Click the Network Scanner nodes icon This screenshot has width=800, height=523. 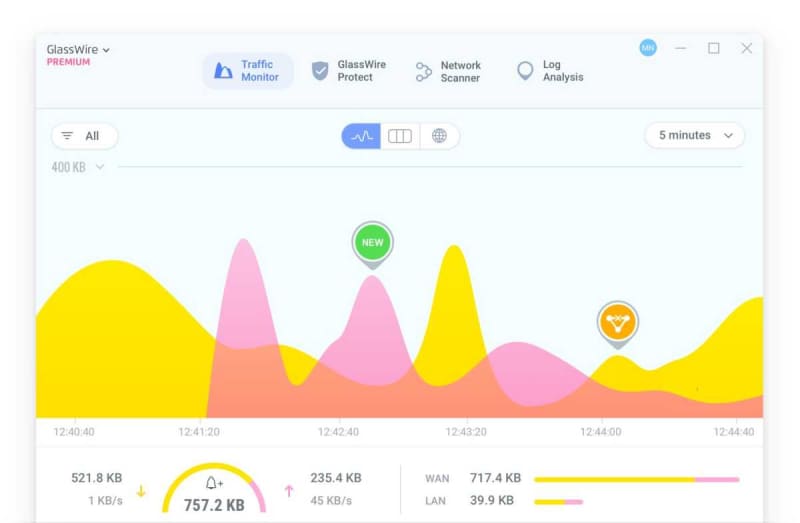click(x=424, y=71)
